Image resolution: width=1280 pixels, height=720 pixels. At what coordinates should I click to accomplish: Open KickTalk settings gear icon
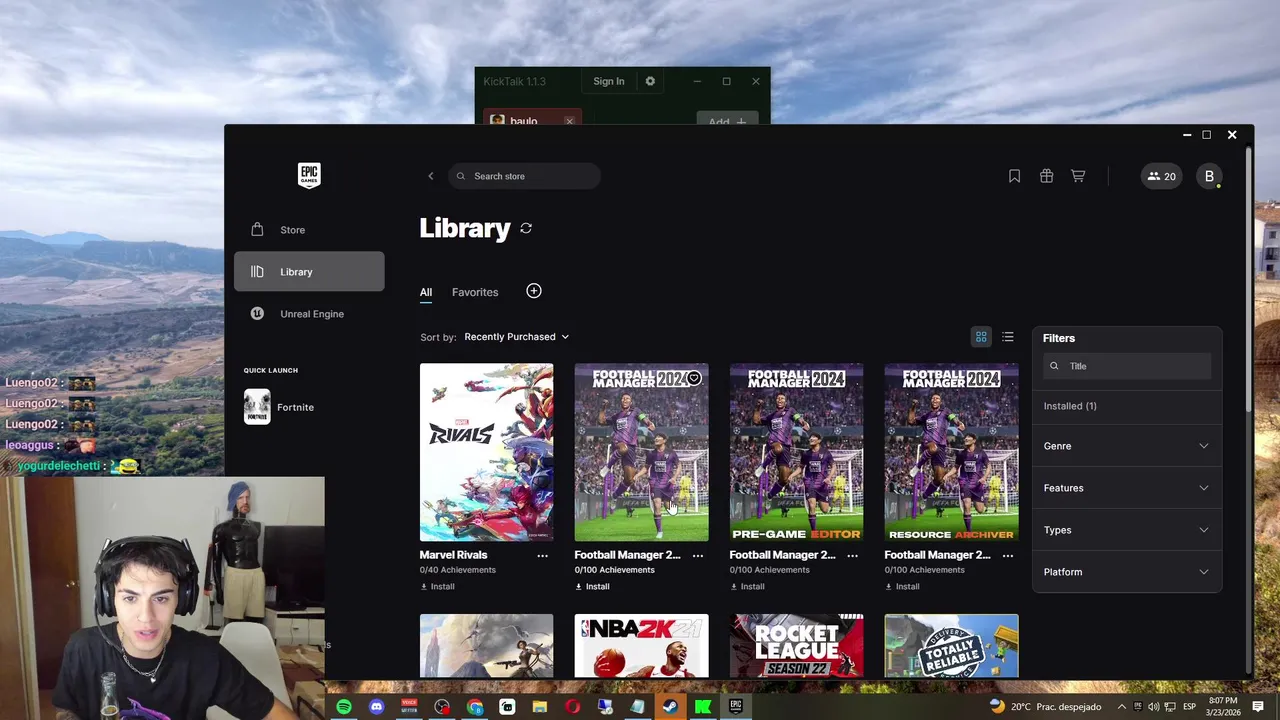click(650, 81)
